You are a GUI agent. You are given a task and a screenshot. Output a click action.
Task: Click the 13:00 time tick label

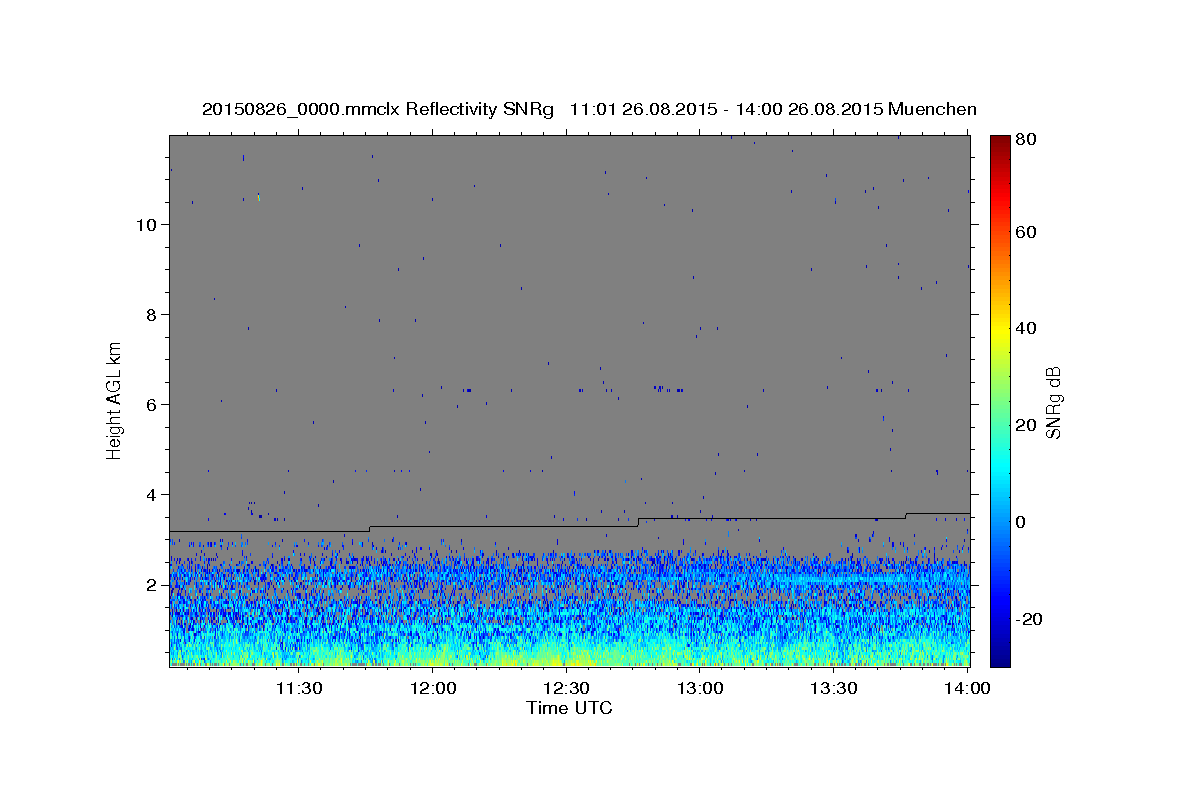point(700,688)
